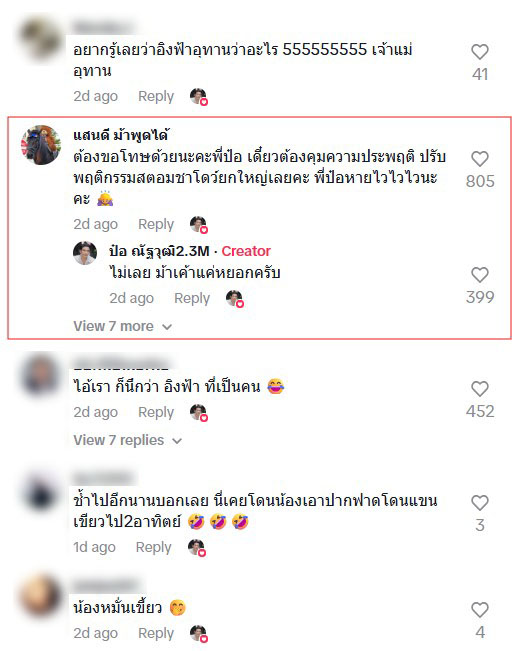Reply to the 1d ago comment

pyautogui.click(x=153, y=547)
